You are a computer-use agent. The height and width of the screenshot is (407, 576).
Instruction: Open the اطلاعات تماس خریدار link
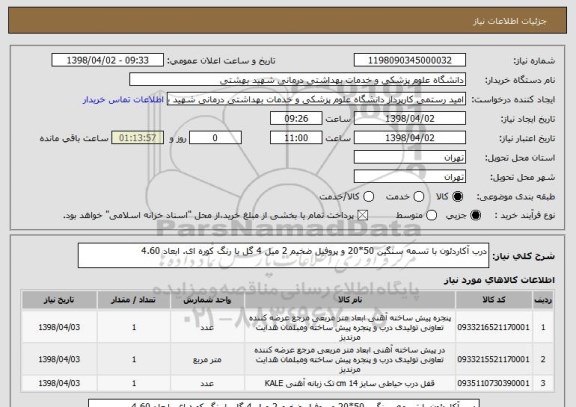(123, 100)
